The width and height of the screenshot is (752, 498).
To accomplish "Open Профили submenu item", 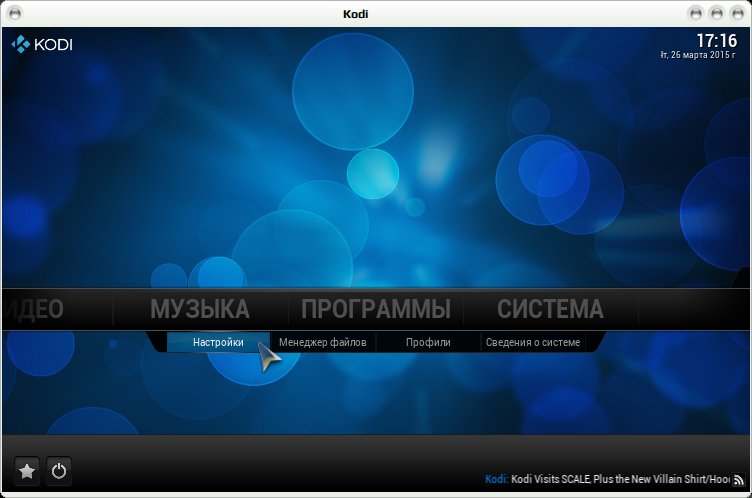I will click(428, 342).
